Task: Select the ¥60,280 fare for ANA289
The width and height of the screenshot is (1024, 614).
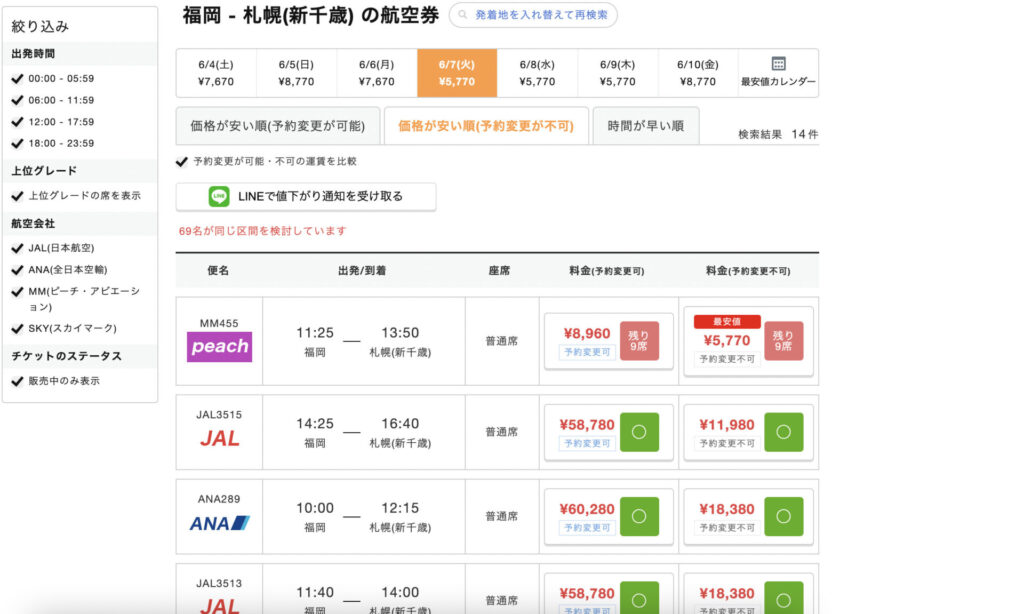Action: (609, 517)
